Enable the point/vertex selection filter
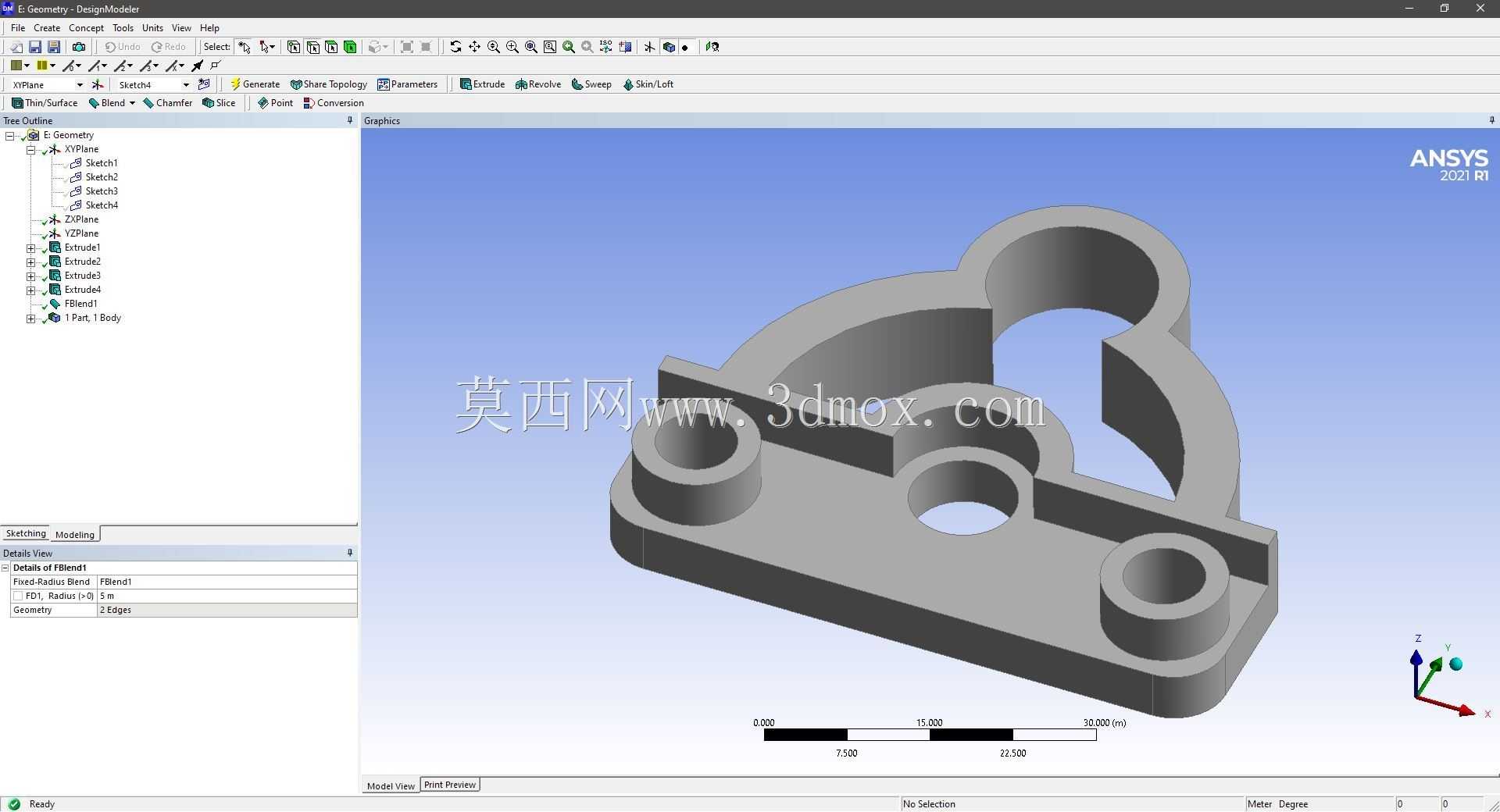 tap(294, 47)
